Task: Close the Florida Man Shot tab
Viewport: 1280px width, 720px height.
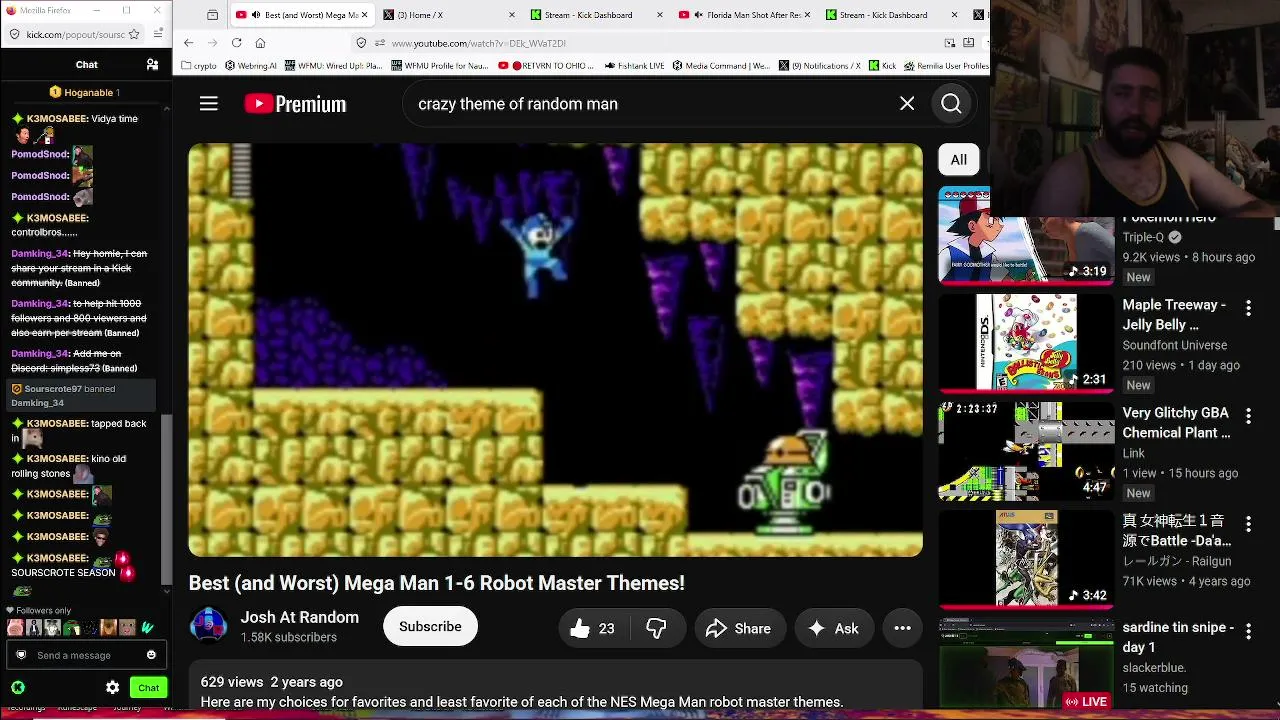Action: tap(808, 15)
